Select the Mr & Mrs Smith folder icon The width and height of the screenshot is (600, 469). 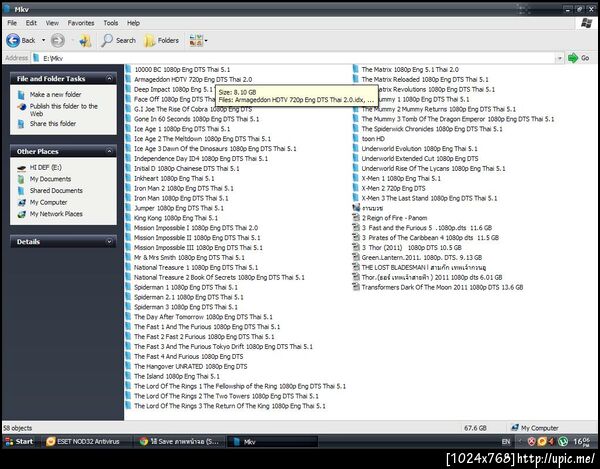click(x=128, y=257)
